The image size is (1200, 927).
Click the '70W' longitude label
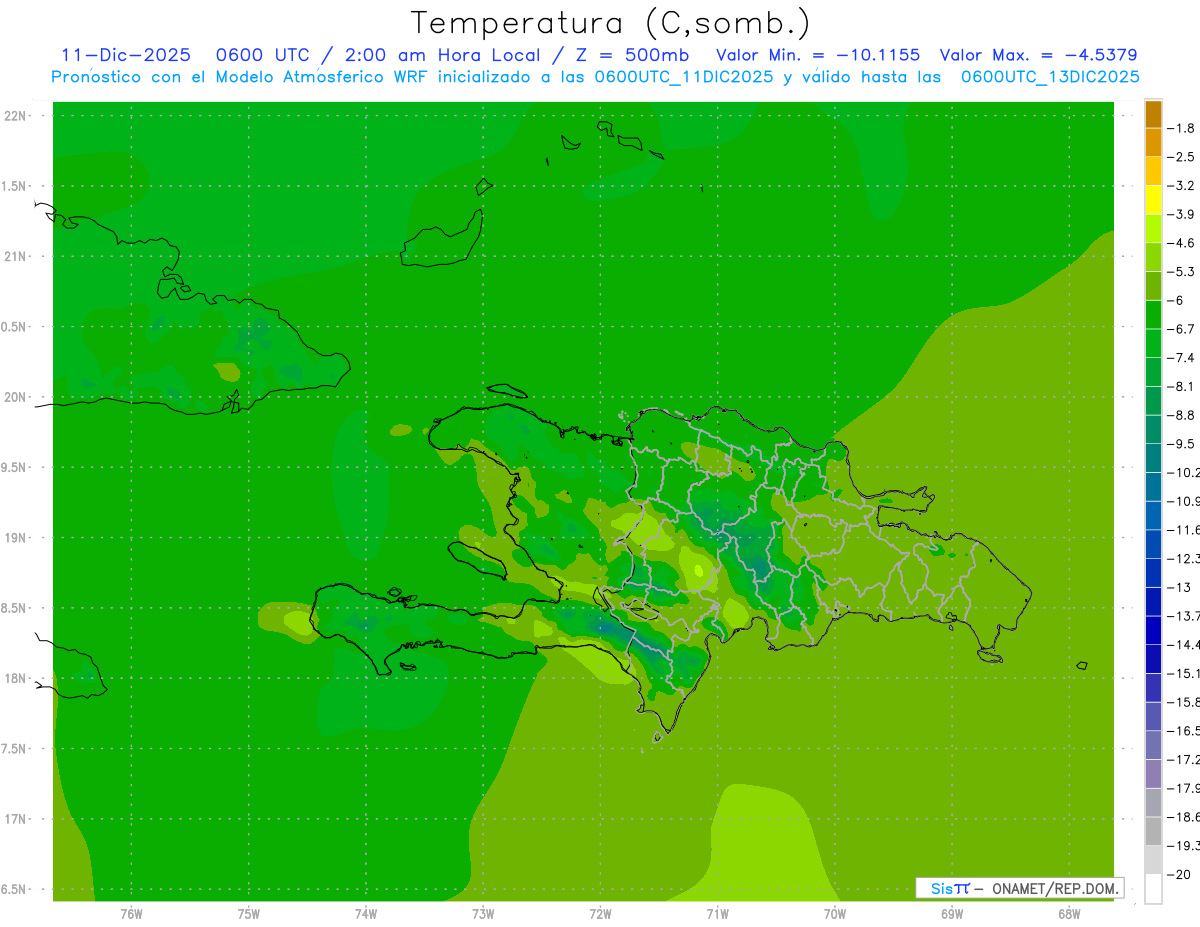(x=835, y=913)
